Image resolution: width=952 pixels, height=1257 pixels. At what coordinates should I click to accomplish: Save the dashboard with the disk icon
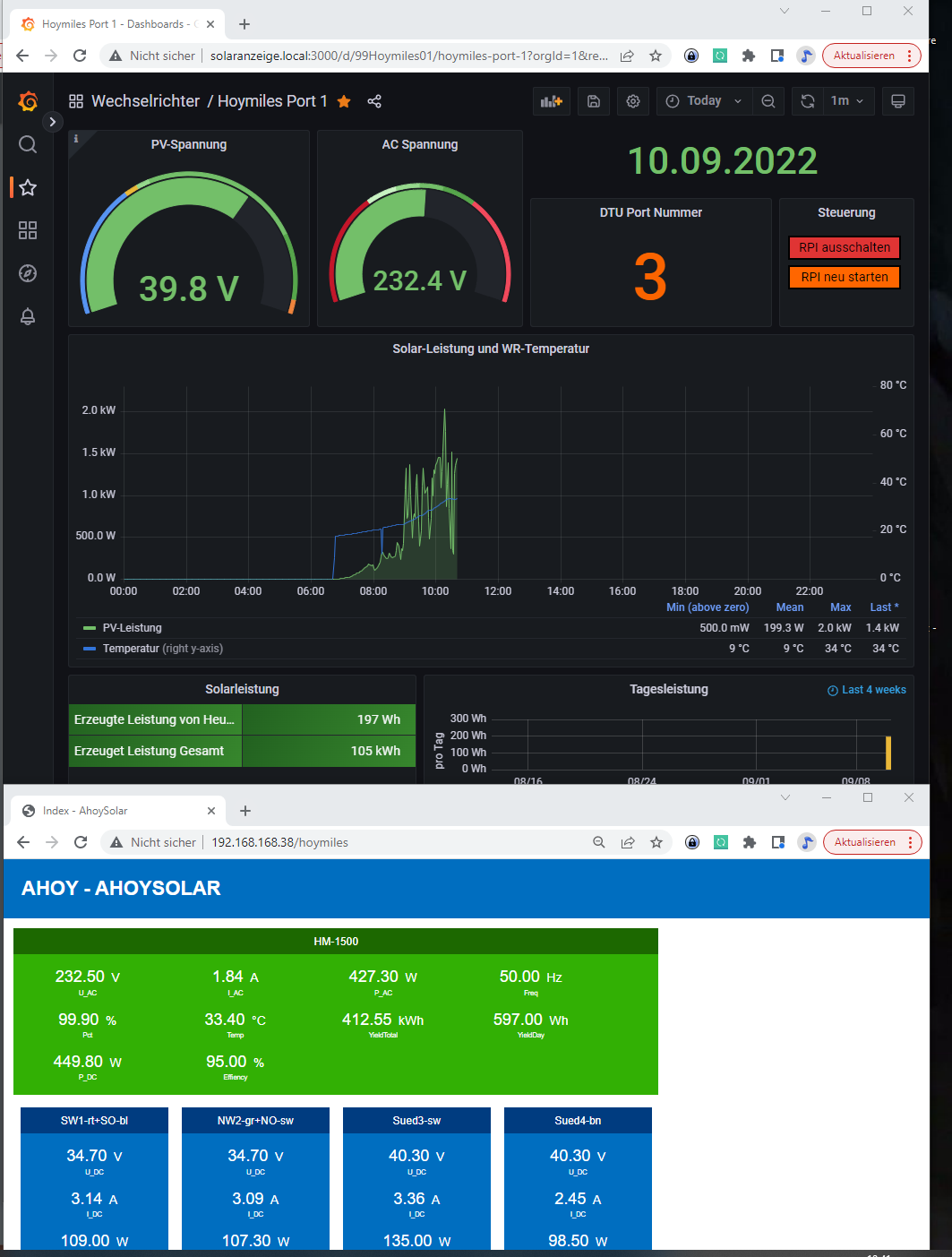[x=593, y=101]
